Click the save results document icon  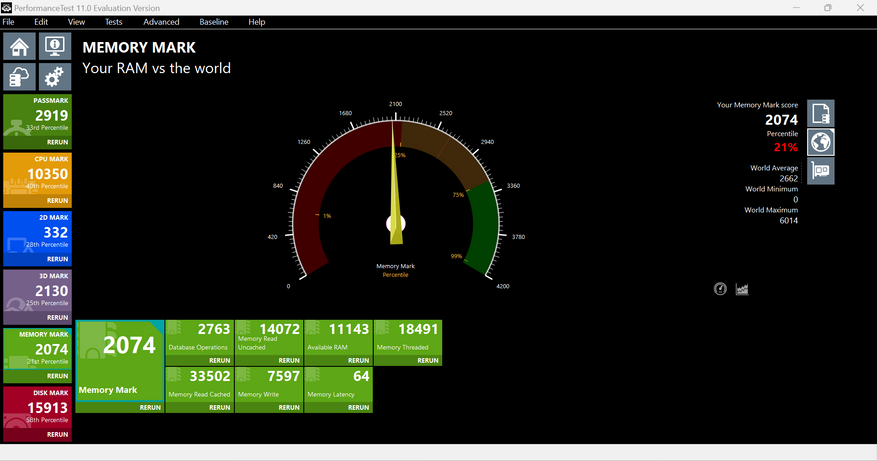click(821, 114)
